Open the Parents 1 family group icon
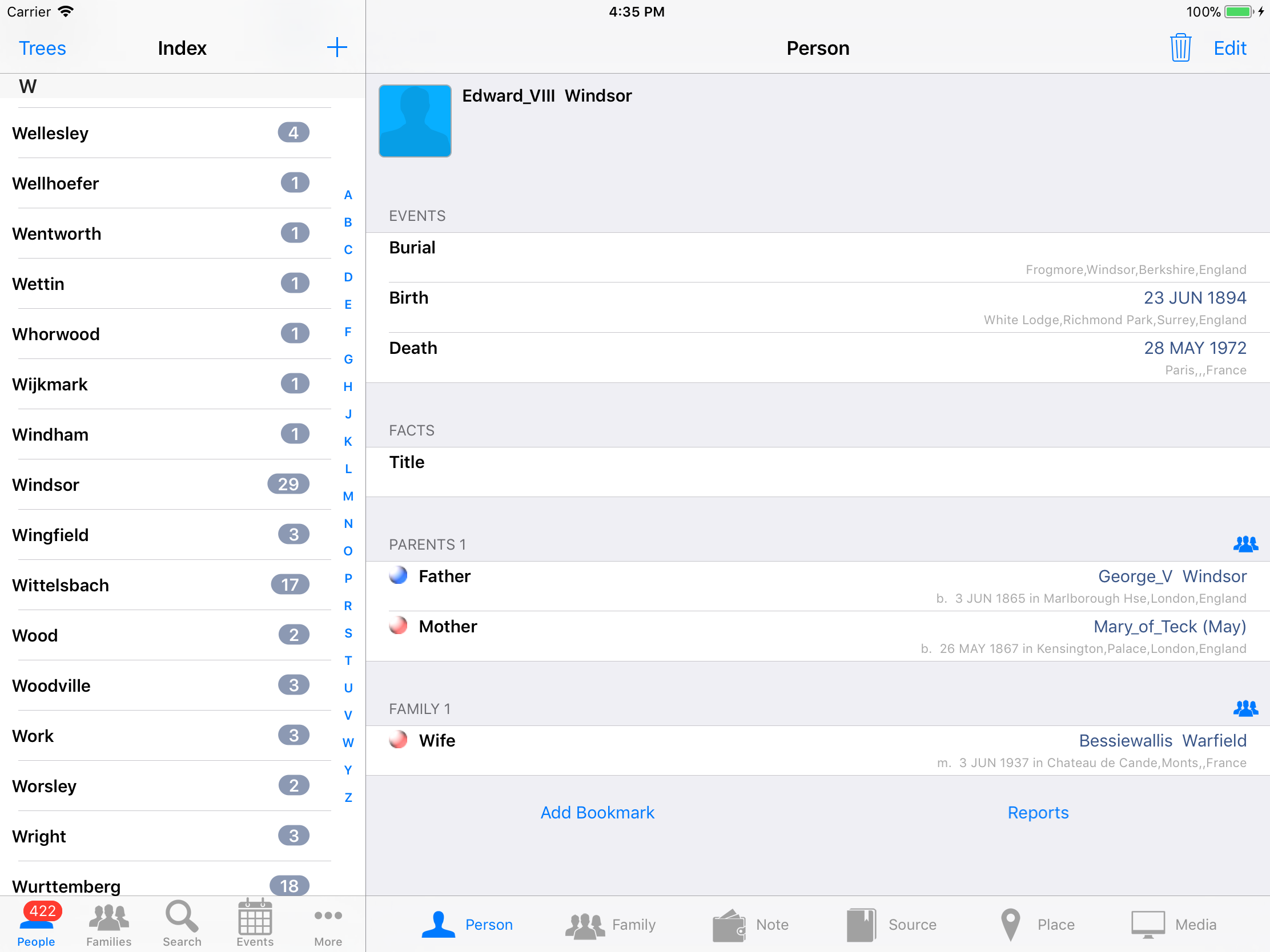1270x952 pixels. pyautogui.click(x=1245, y=543)
